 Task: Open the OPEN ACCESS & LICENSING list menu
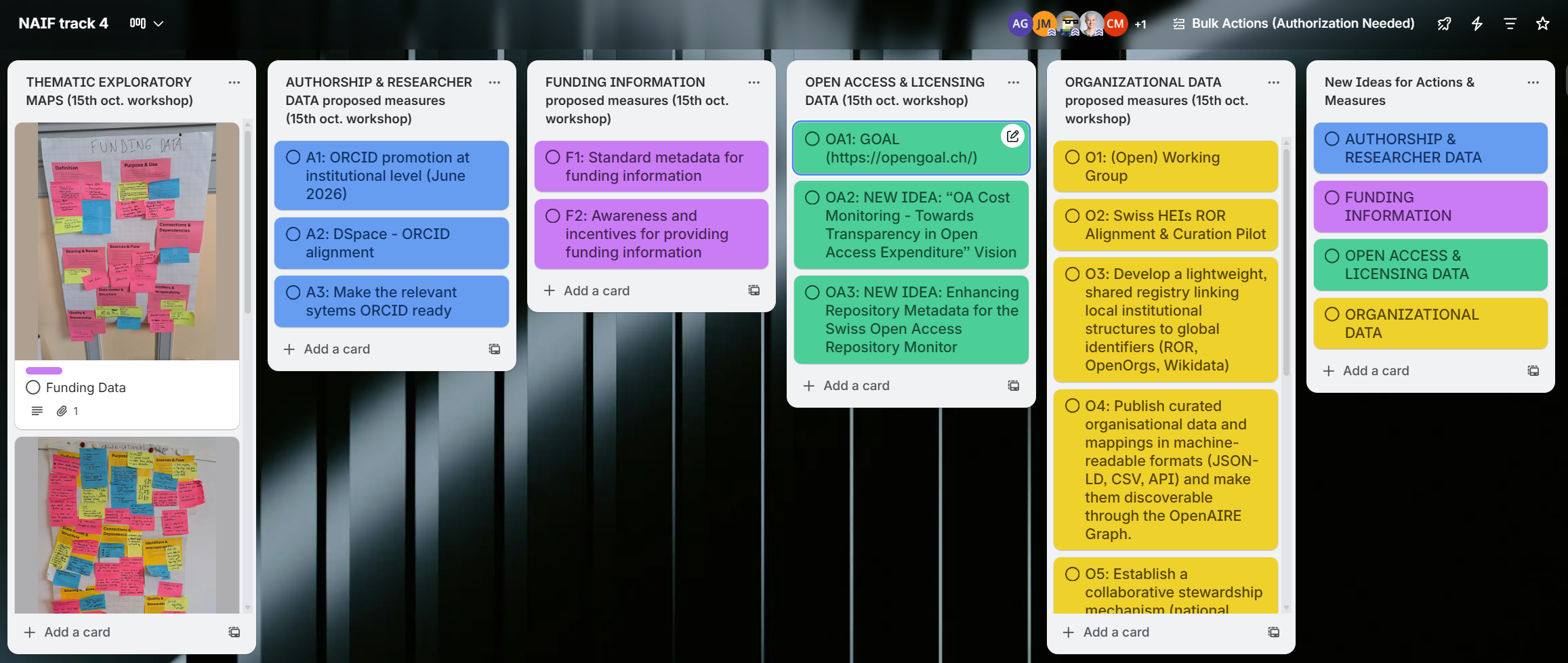pos(1013,82)
